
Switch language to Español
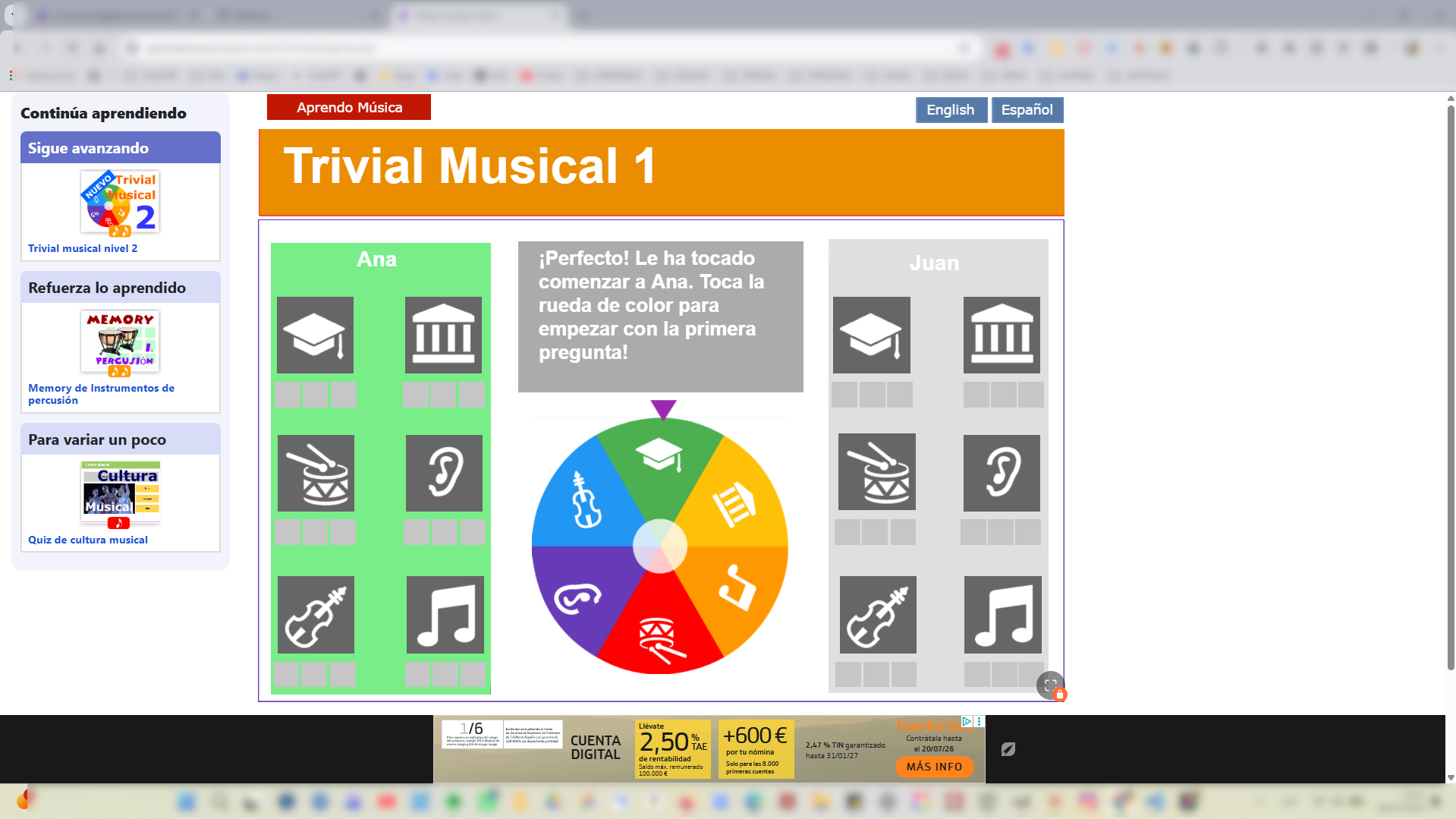pos(1027,109)
